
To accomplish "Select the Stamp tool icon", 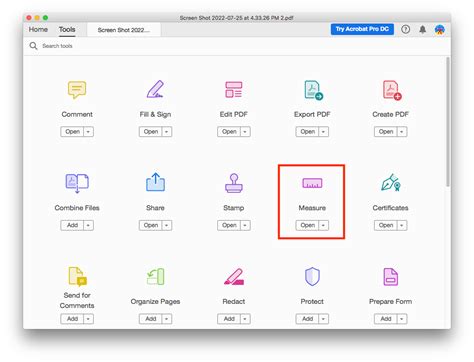I will click(234, 183).
